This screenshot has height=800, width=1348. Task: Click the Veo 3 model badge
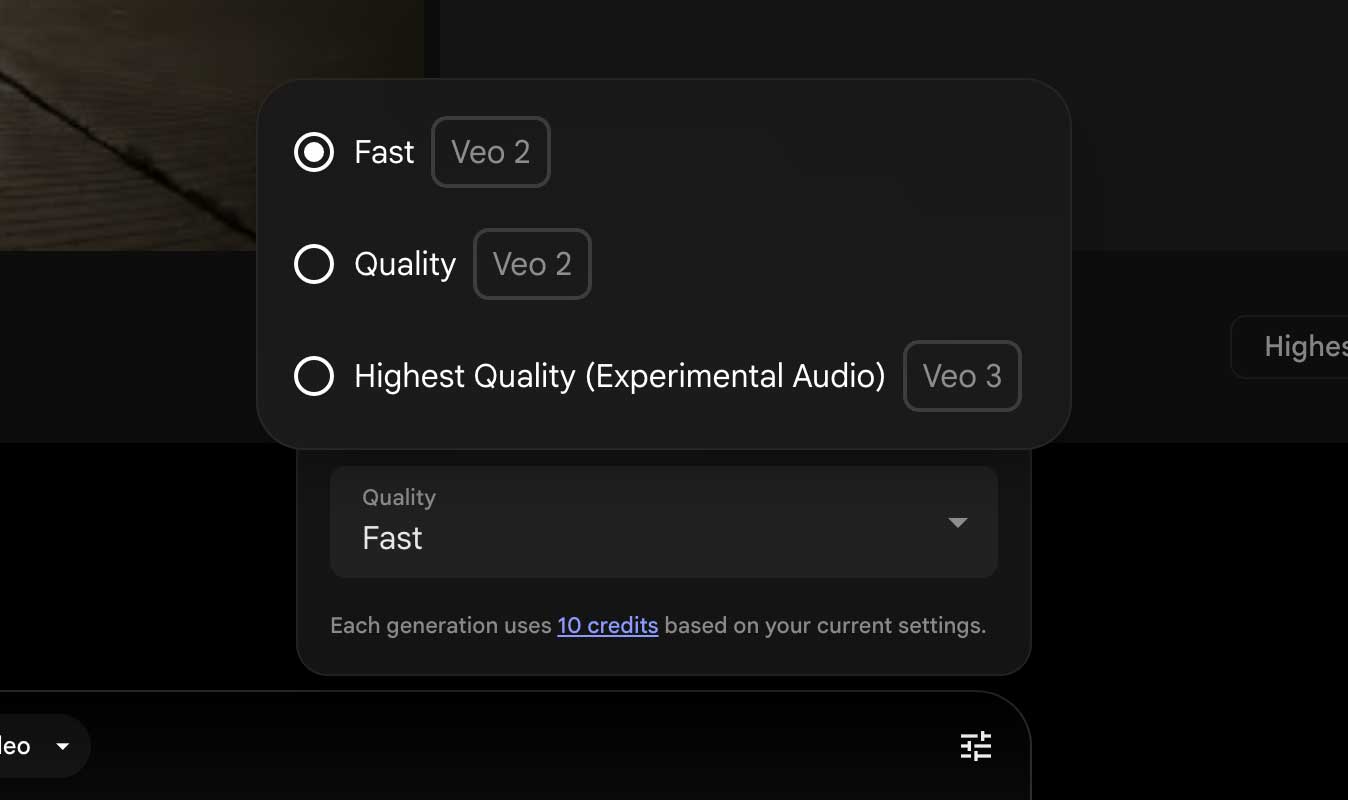pyautogui.click(x=962, y=376)
